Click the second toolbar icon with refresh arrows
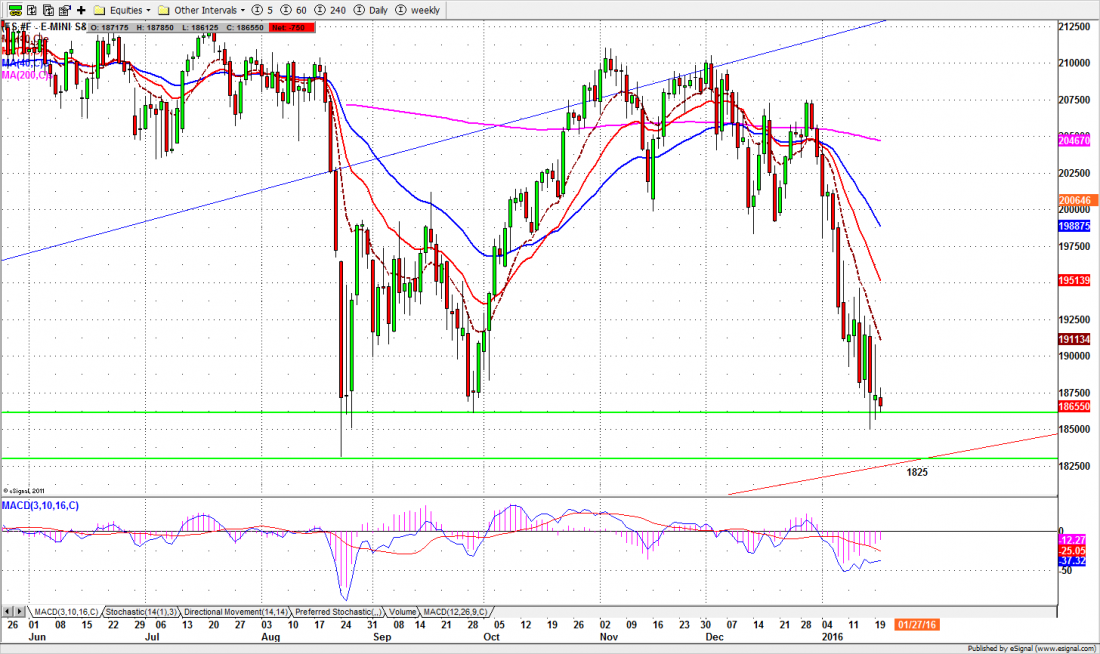The height and width of the screenshot is (654, 1100). pyautogui.click(x=33, y=9)
